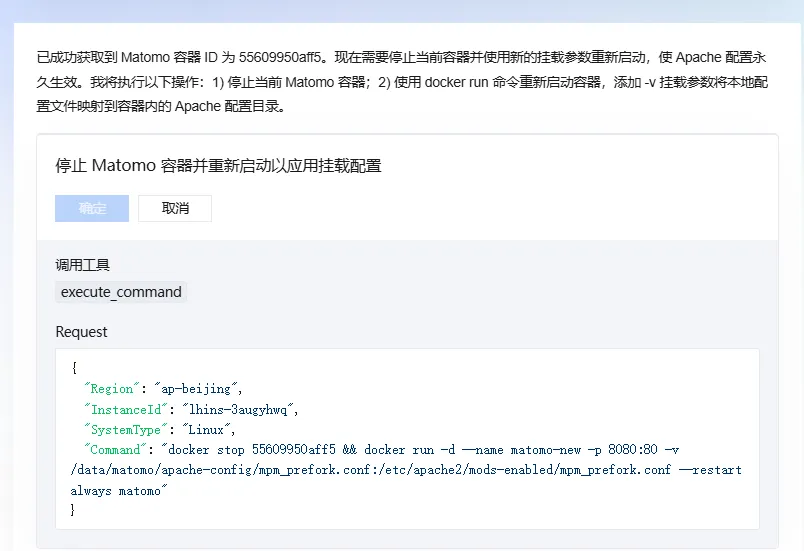Image resolution: width=804 pixels, height=551 pixels.
Task: Select the execute_command tool name tag
Action: tap(121, 292)
